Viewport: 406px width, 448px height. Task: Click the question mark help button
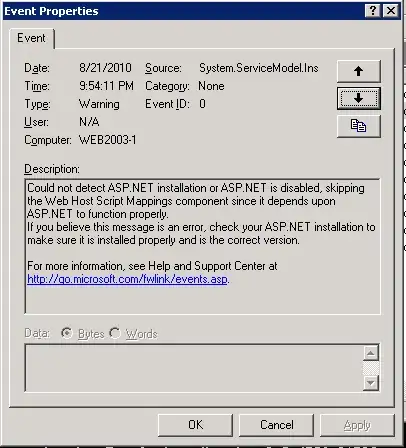[x=373, y=11]
